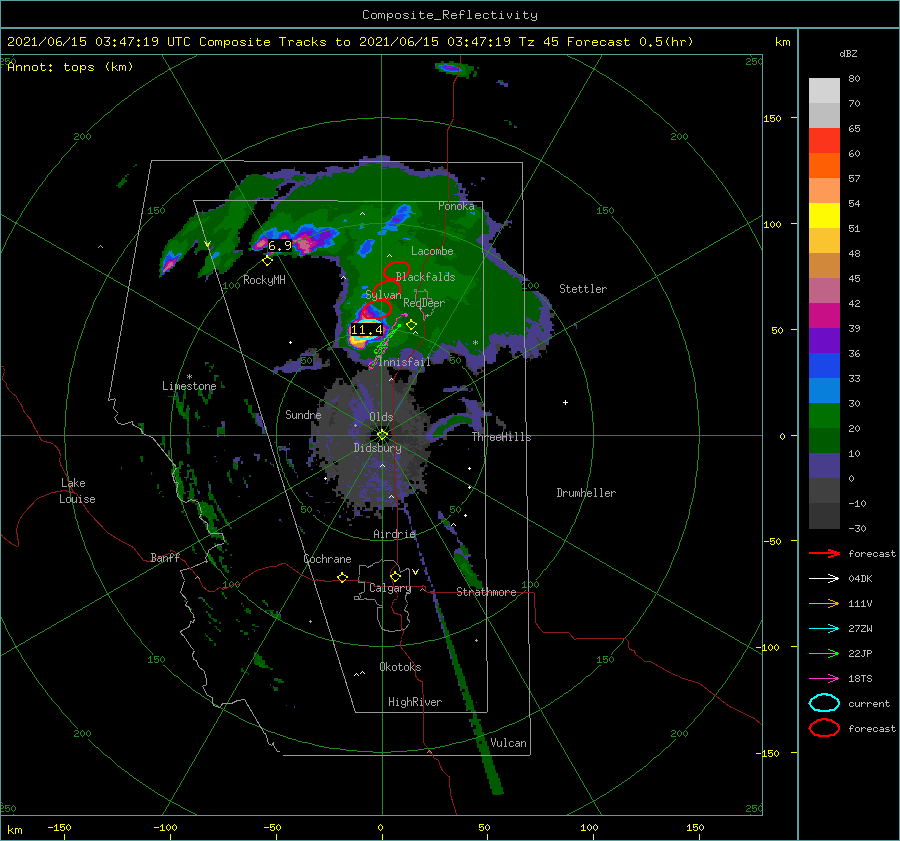Click the Limestone label

[189, 386]
